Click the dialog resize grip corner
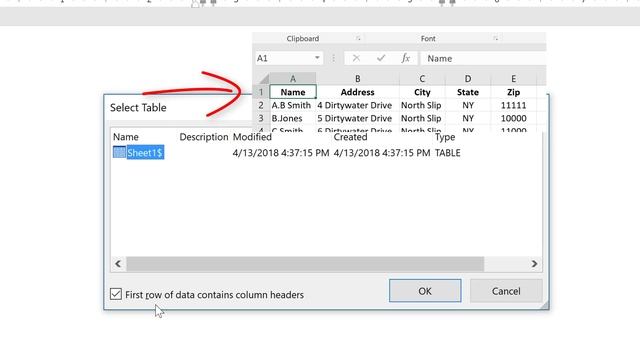640x360 pixels. point(545,305)
